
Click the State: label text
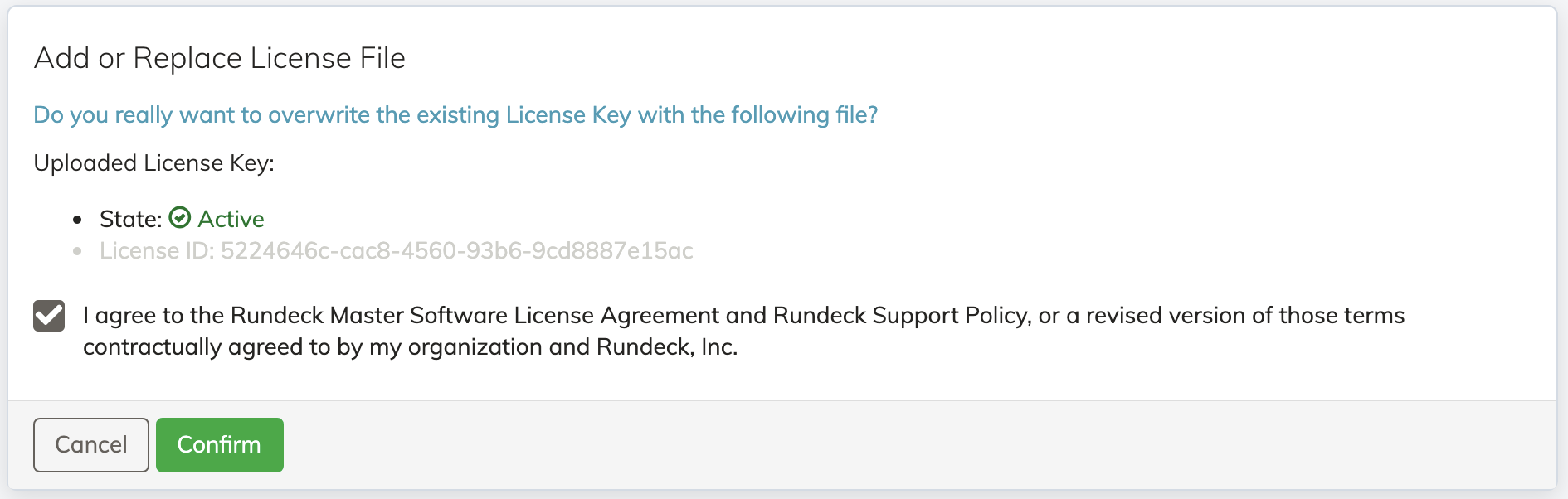129,218
